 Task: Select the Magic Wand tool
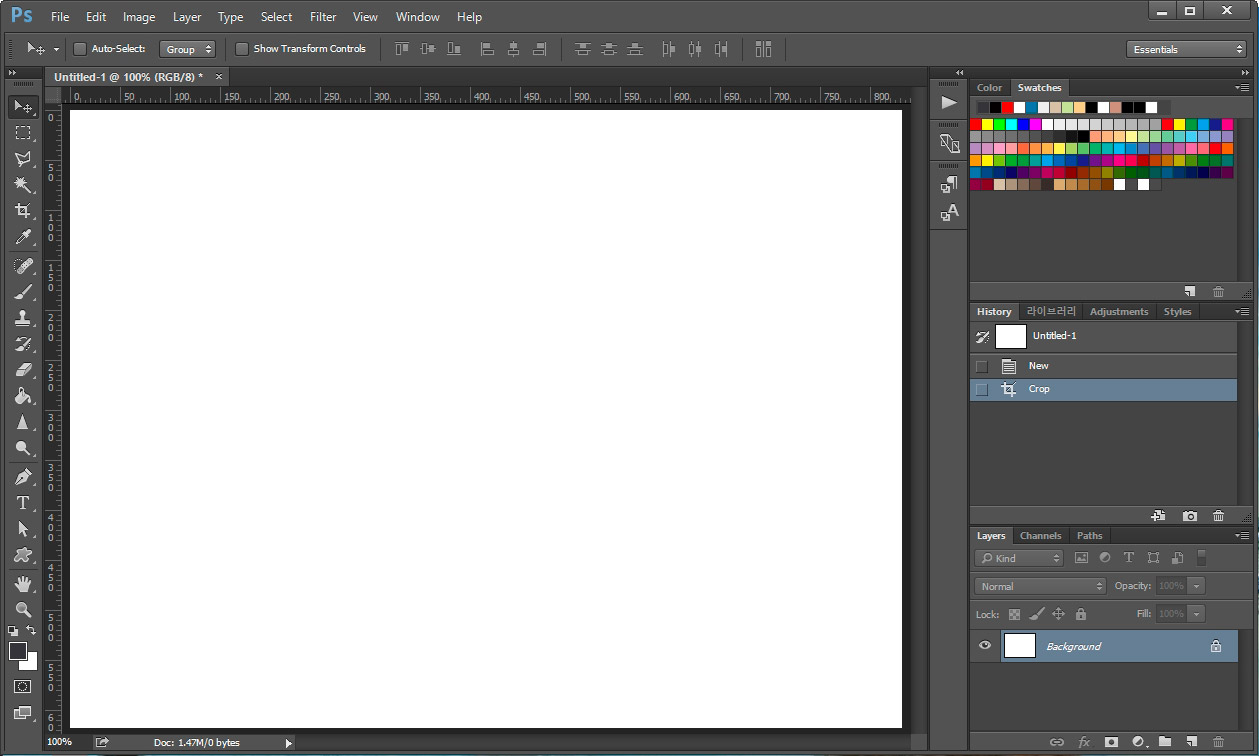tap(23, 184)
